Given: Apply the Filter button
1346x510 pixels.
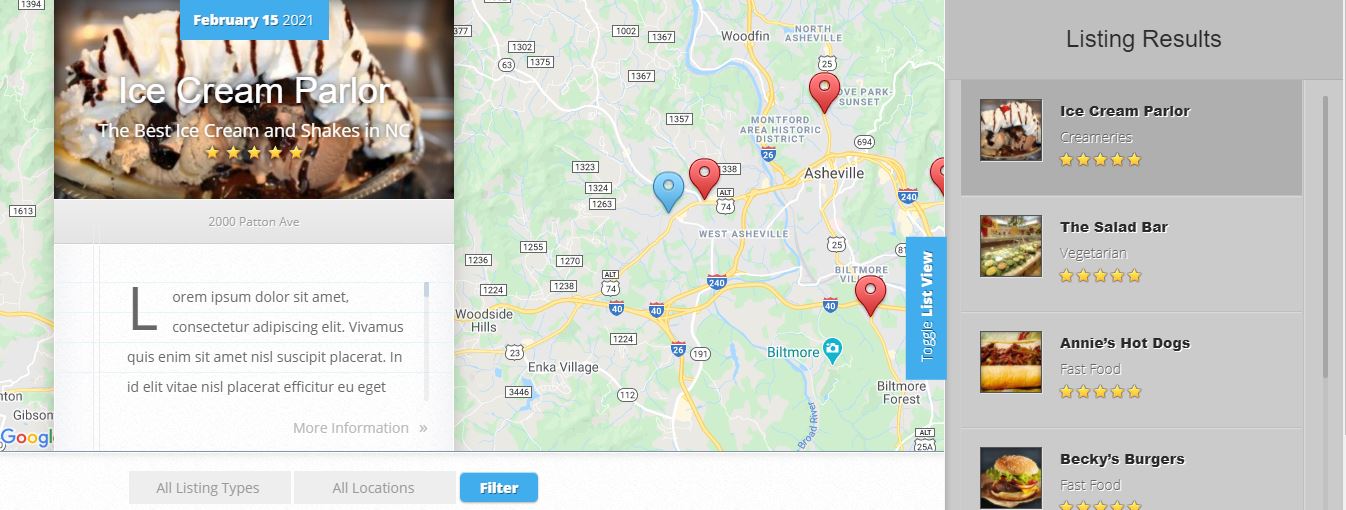Looking at the screenshot, I should click(x=499, y=488).
